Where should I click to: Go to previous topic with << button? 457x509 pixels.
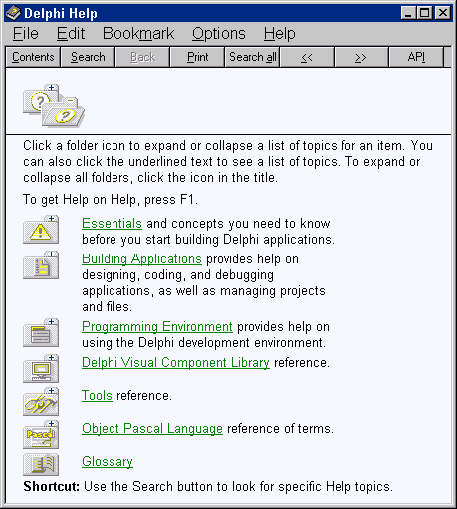click(307, 57)
